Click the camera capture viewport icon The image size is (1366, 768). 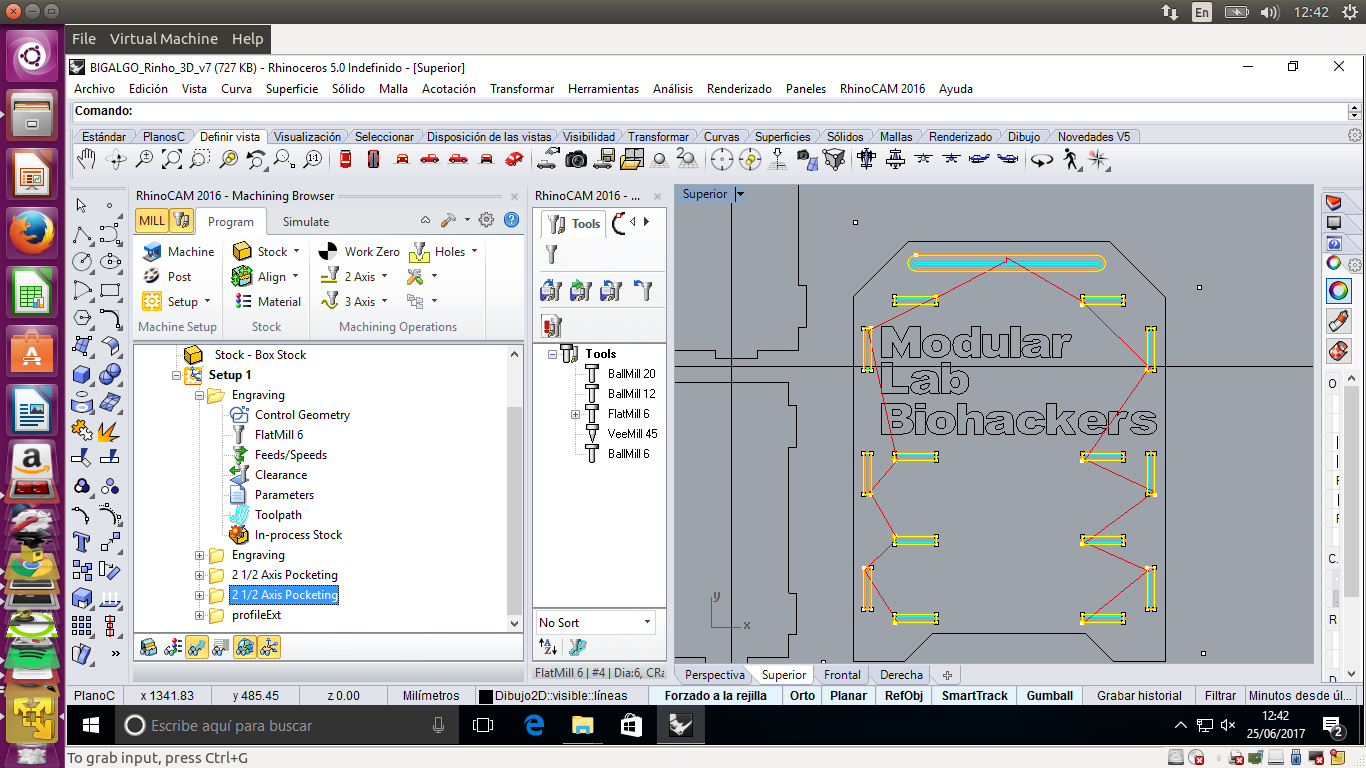(x=576, y=159)
